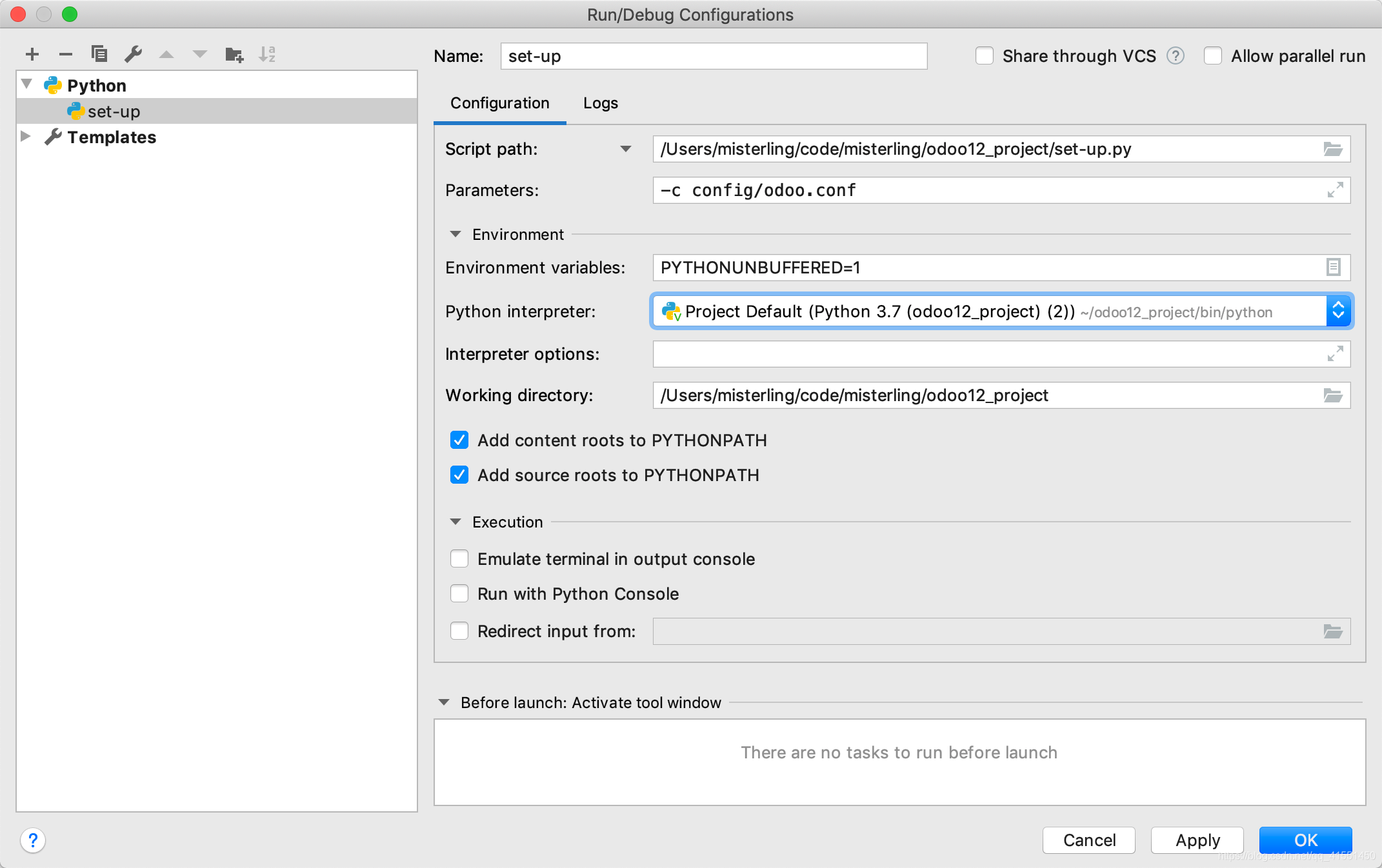Enable Emulate terminal in output console

point(459,558)
